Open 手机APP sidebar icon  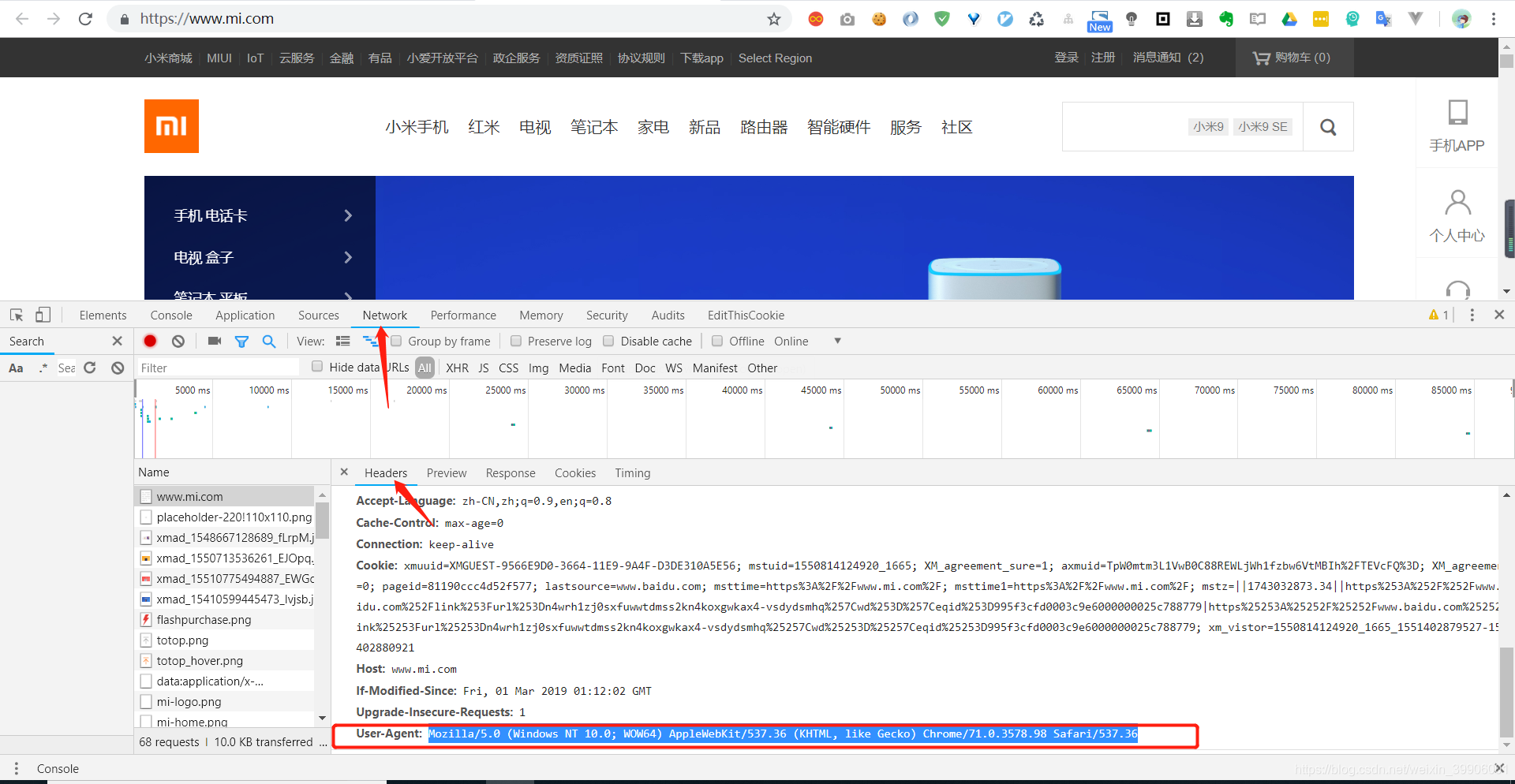point(1457,126)
